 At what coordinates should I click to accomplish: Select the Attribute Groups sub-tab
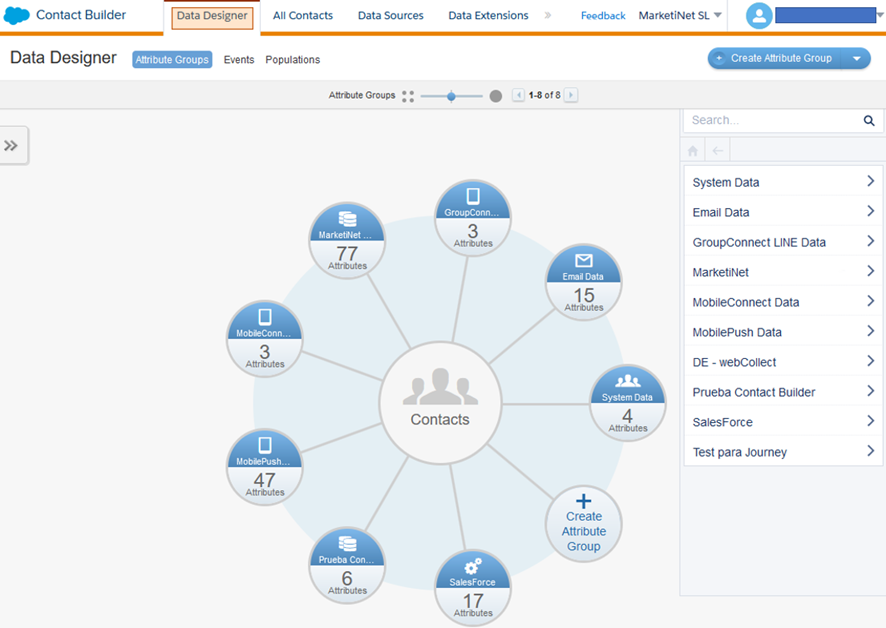tap(172, 59)
